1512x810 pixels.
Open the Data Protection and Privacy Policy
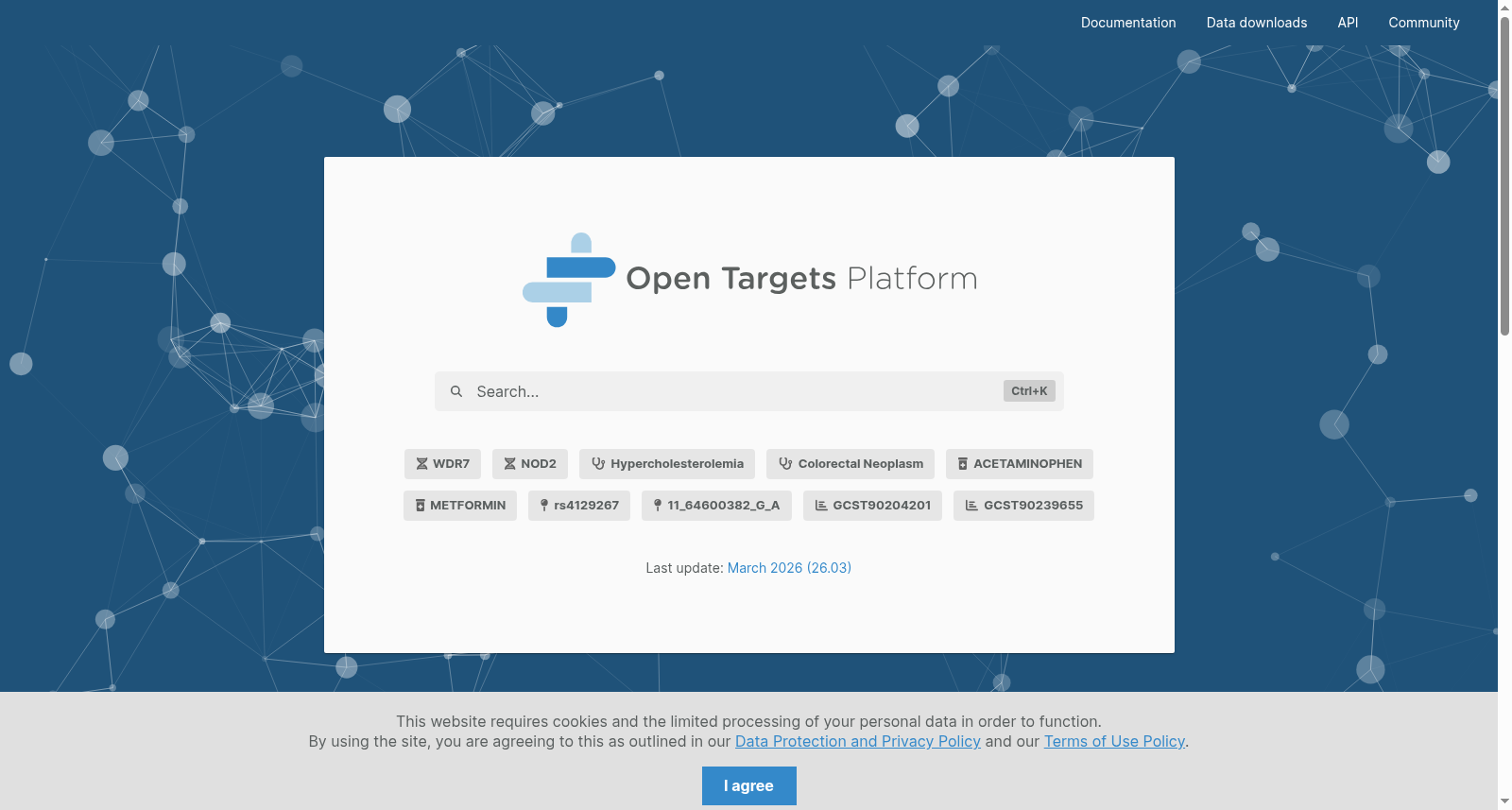[x=858, y=742]
